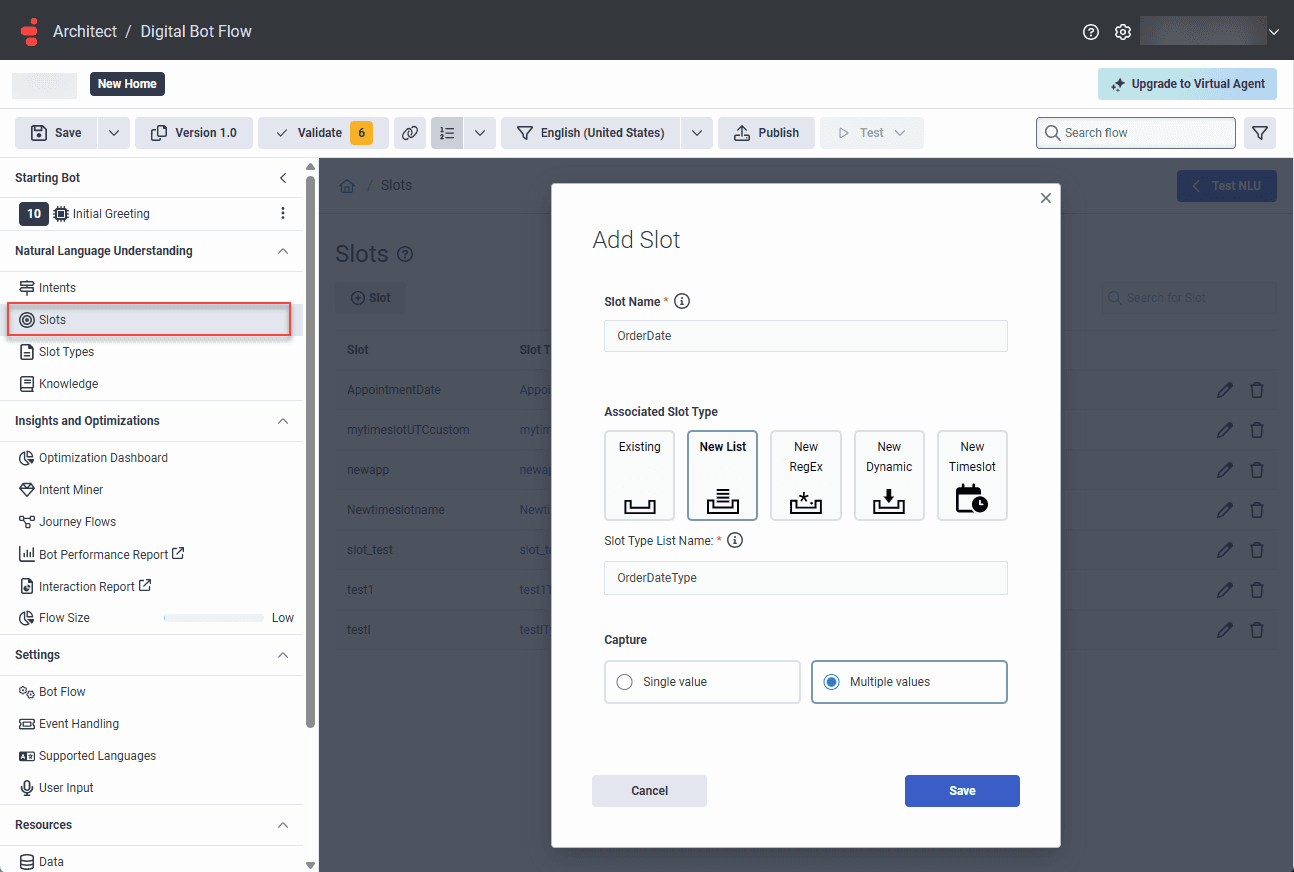The height and width of the screenshot is (872, 1294).
Task: Click the Genesys logo in the header
Action: tap(30, 31)
